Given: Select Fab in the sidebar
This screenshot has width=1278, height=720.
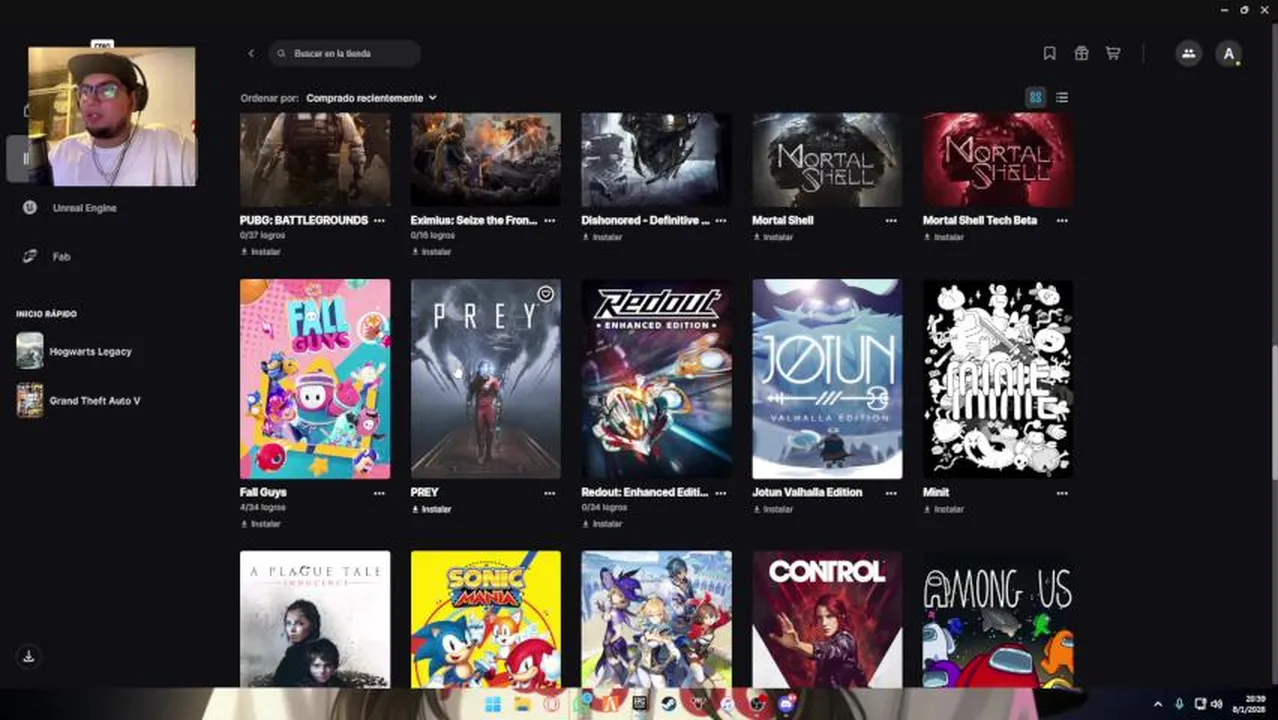Looking at the screenshot, I should (61, 257).
